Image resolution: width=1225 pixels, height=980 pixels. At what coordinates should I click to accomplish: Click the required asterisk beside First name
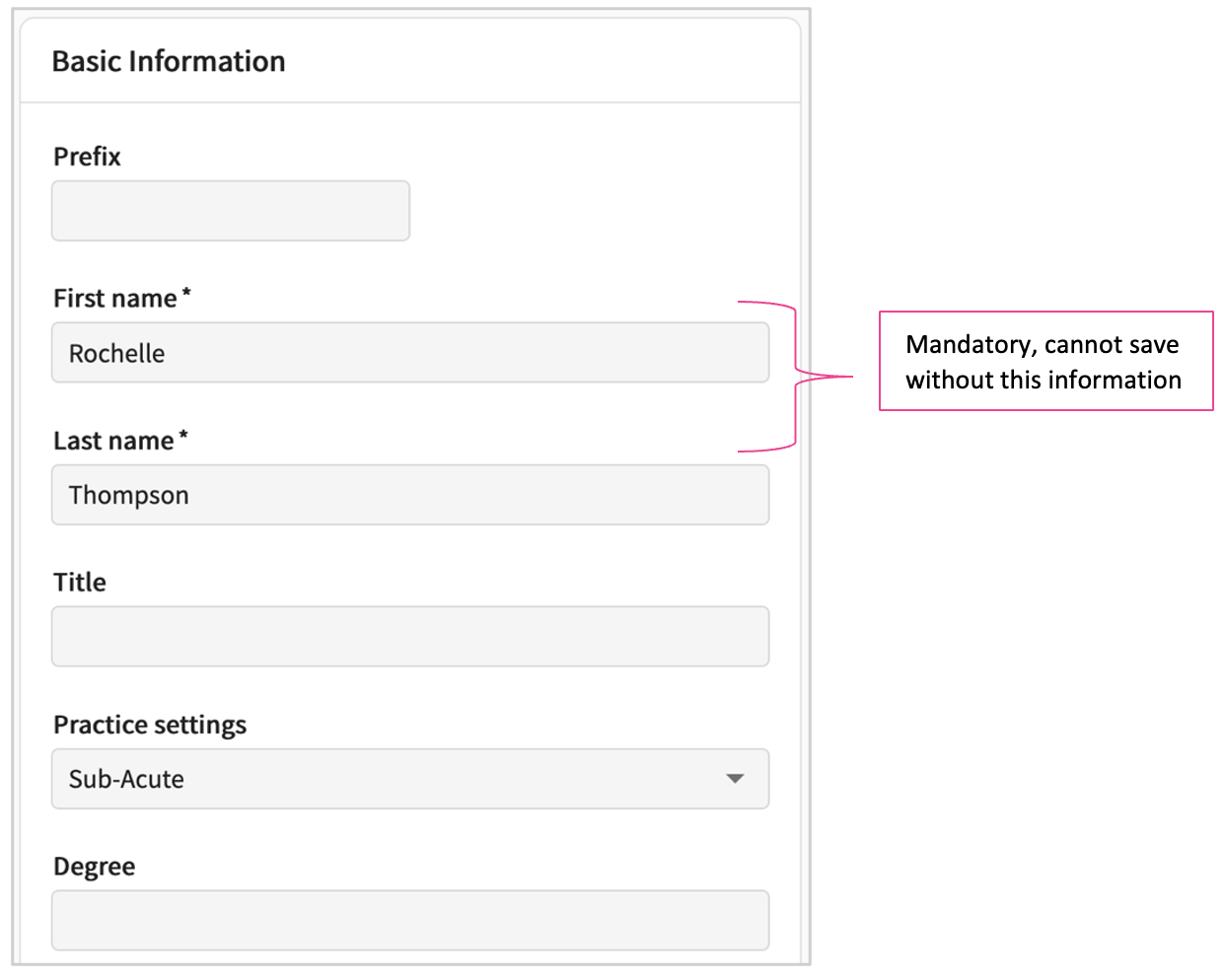pos(186,294)
